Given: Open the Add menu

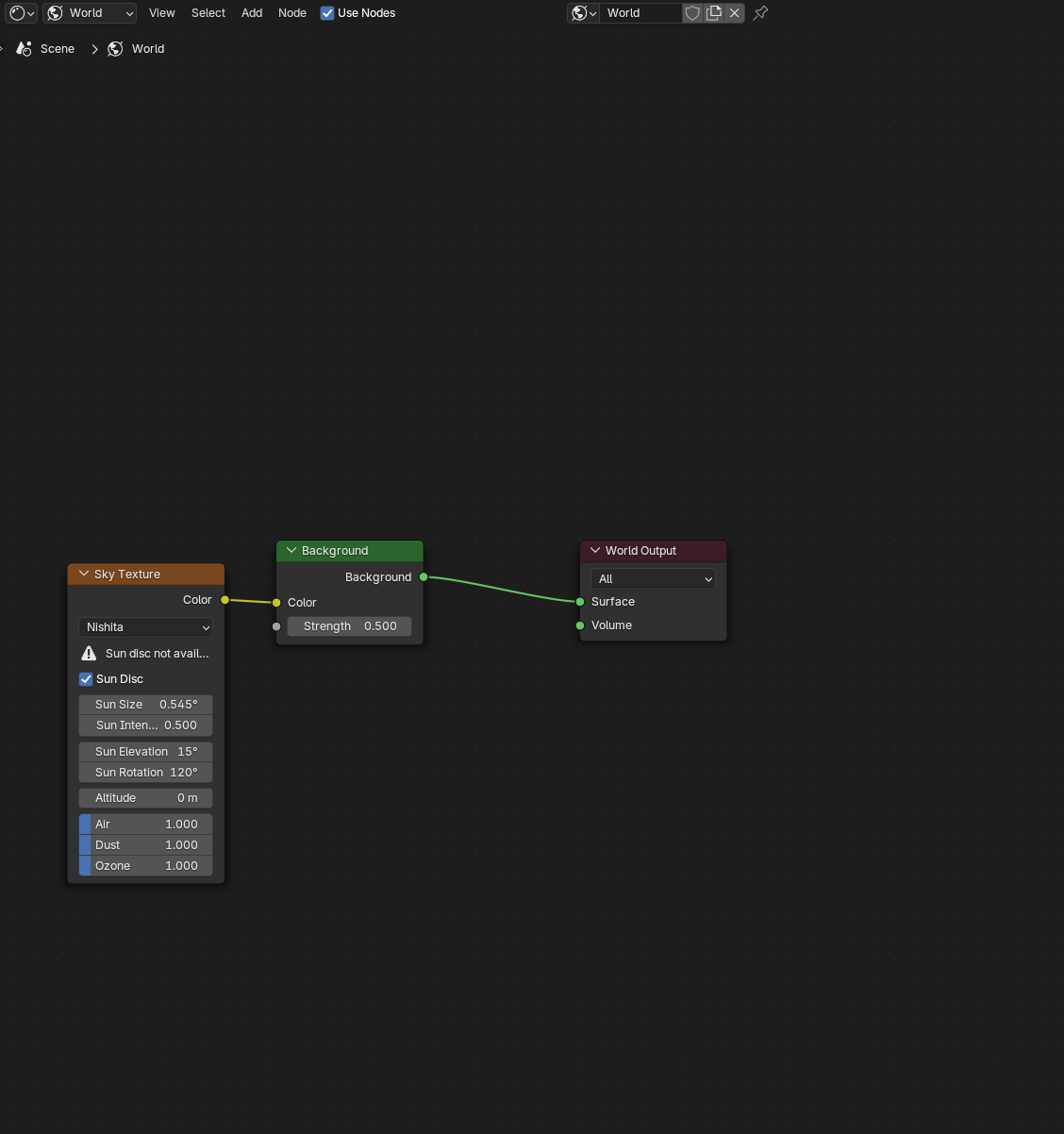Looking at the screenshot, I should pyautogui.click(x=252, y=13).
